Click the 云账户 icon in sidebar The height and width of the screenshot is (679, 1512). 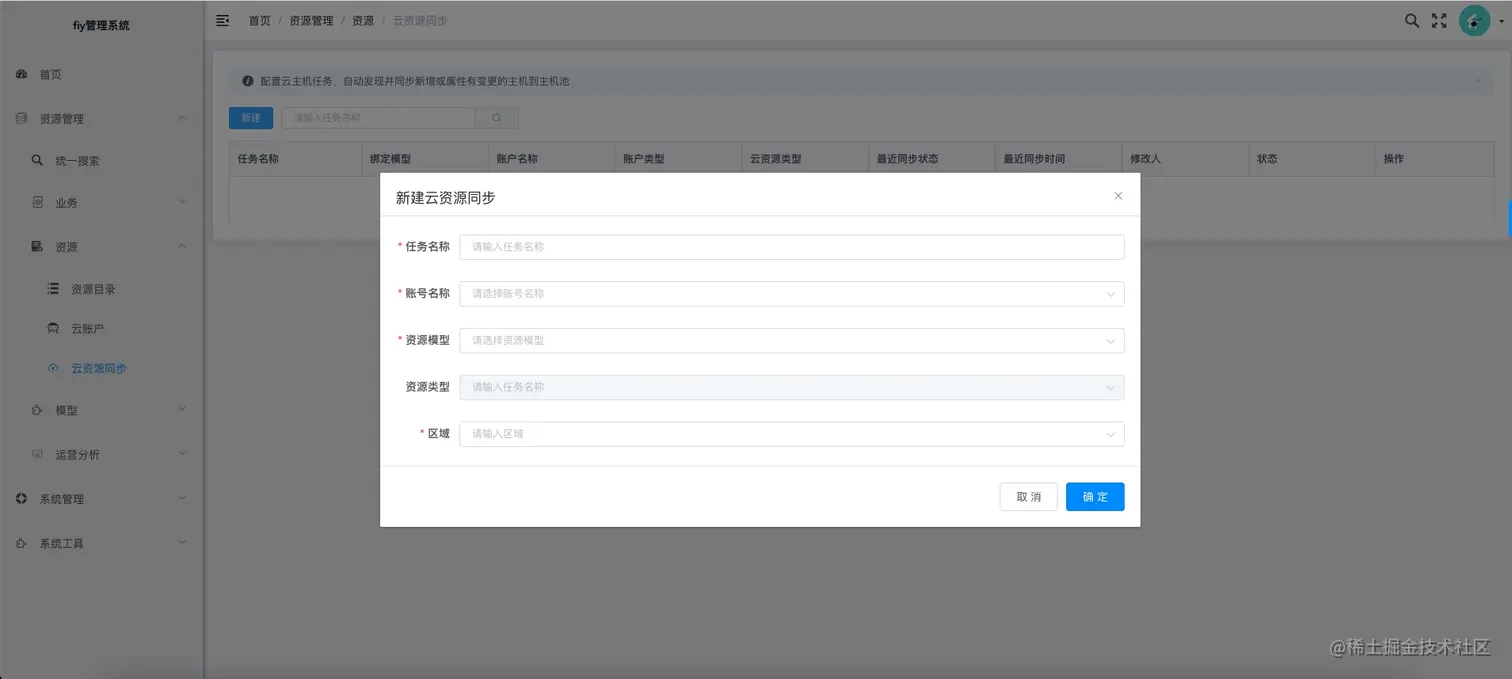53,328
